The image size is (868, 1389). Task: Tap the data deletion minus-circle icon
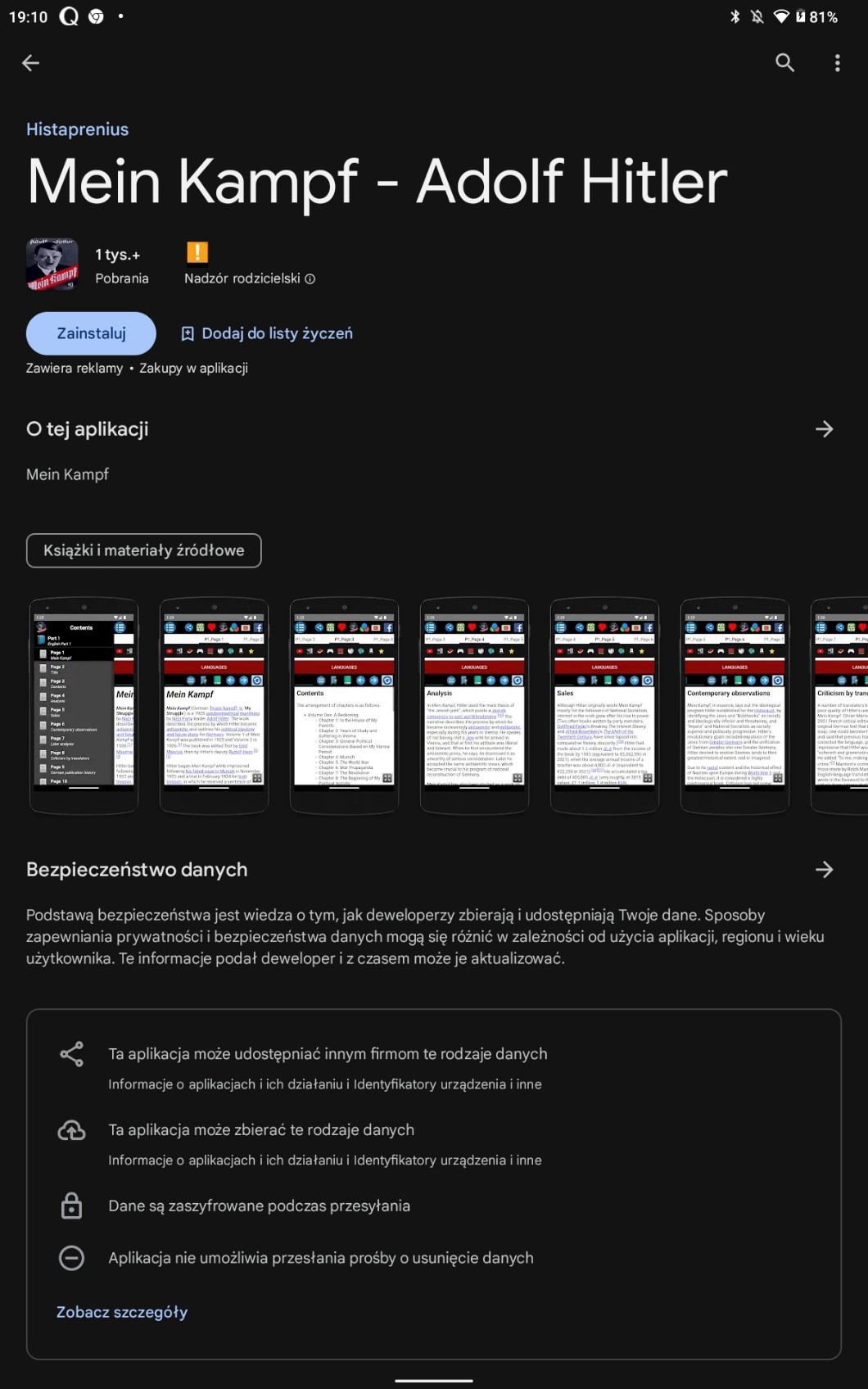tap(72, 1258)
